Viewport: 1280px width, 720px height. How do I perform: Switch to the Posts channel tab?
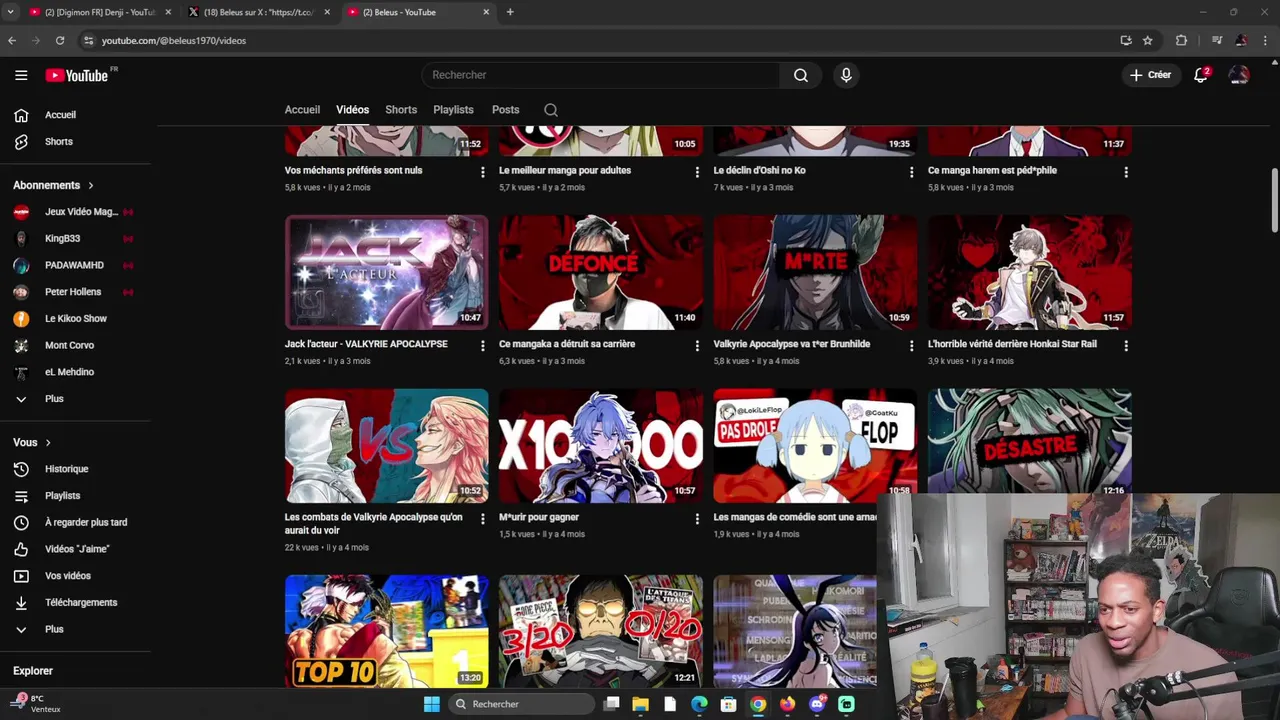pyautogui.click(x=505, y=110)
